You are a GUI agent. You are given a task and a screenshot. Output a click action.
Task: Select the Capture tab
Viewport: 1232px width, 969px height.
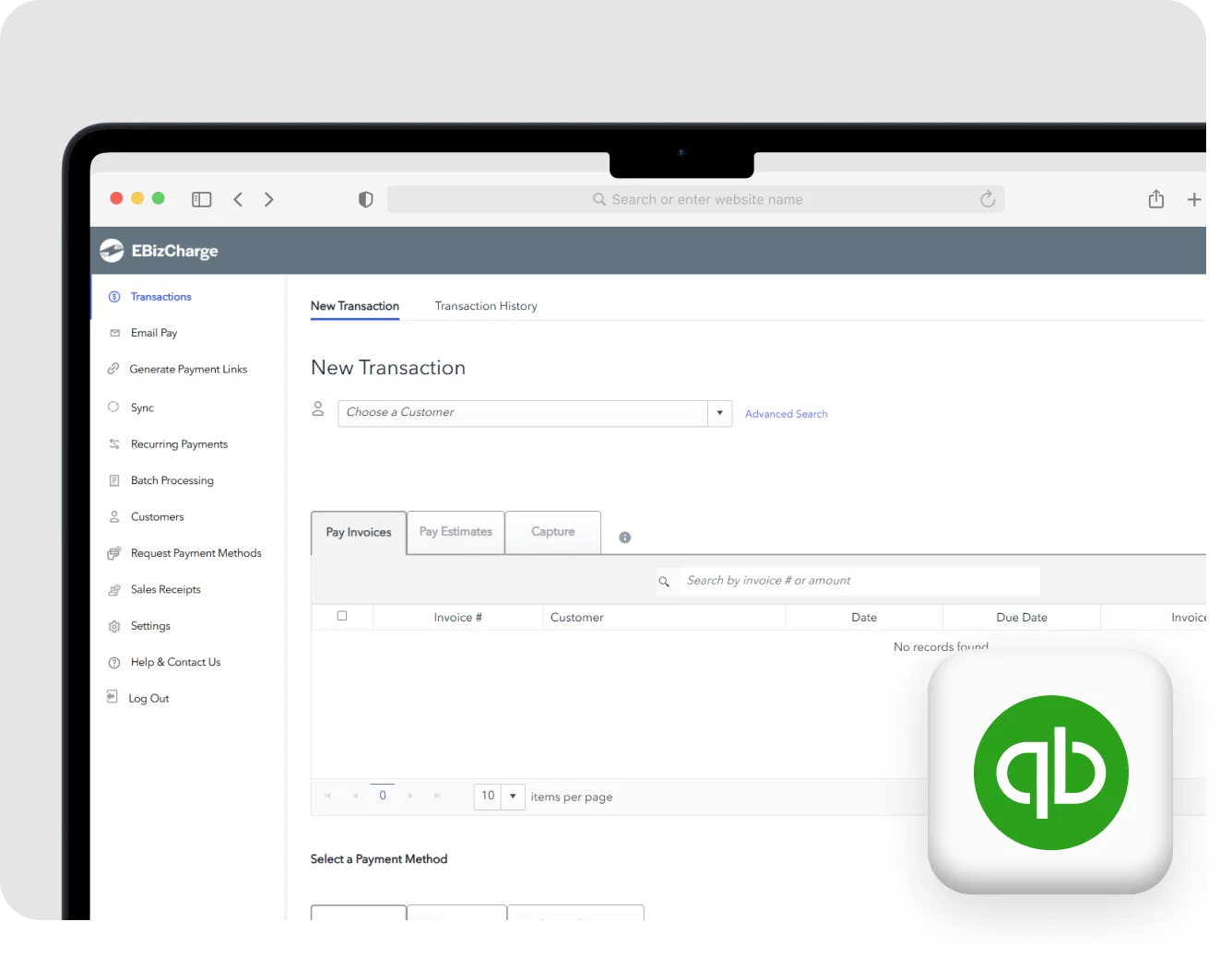point(553,532)
